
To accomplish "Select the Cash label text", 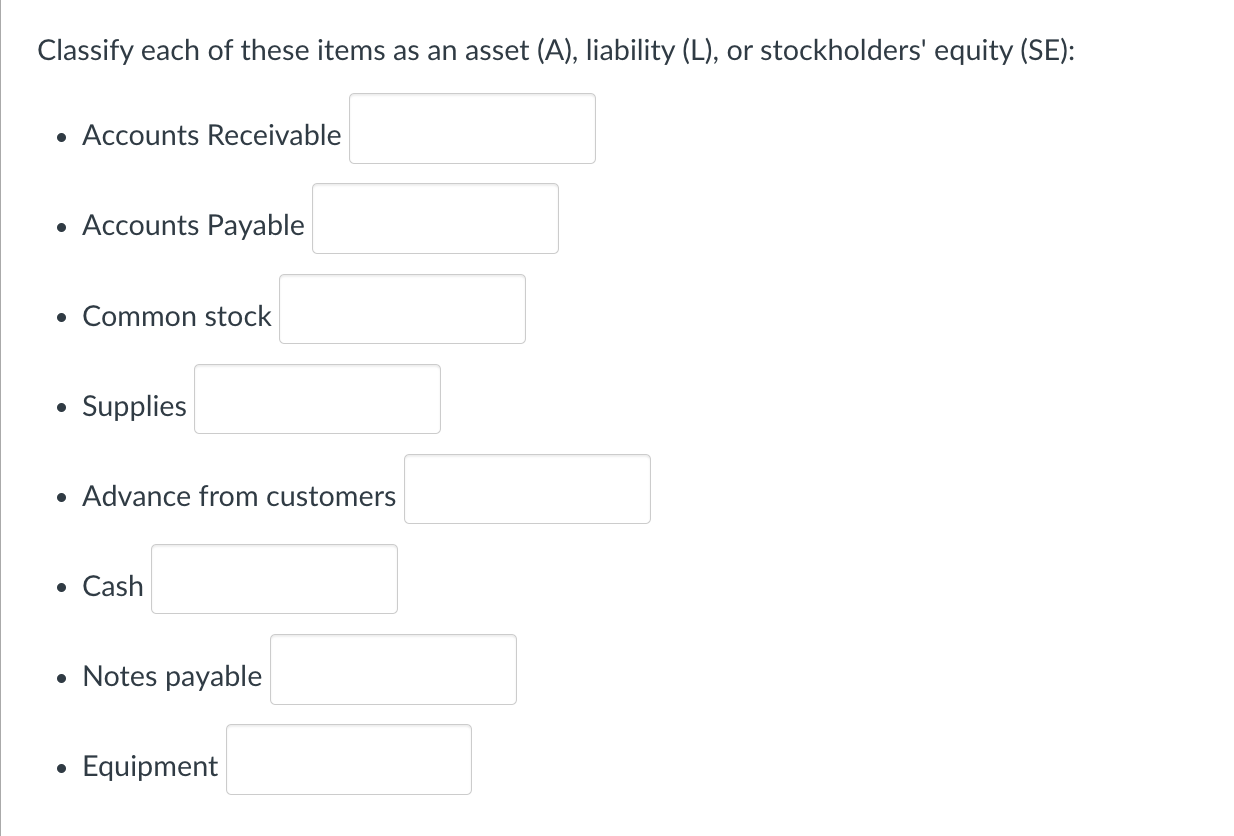I will click(113, 586).
